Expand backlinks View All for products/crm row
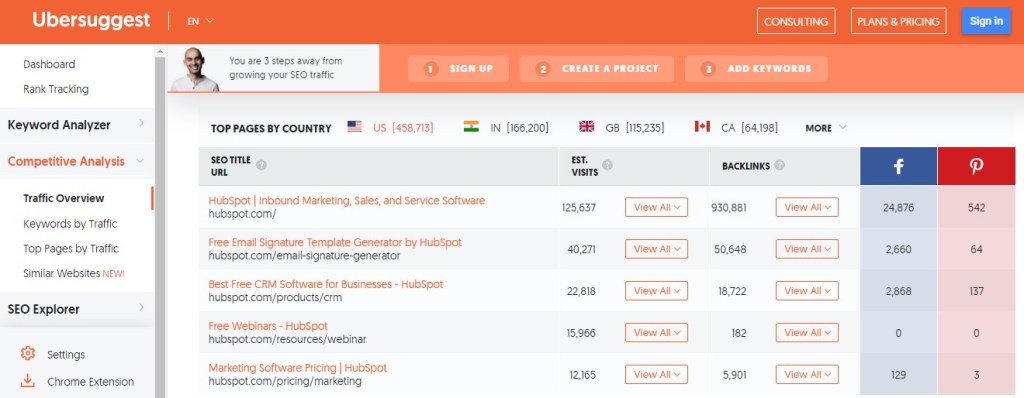The image size is (1024, 398). click(x=807, y=291)
